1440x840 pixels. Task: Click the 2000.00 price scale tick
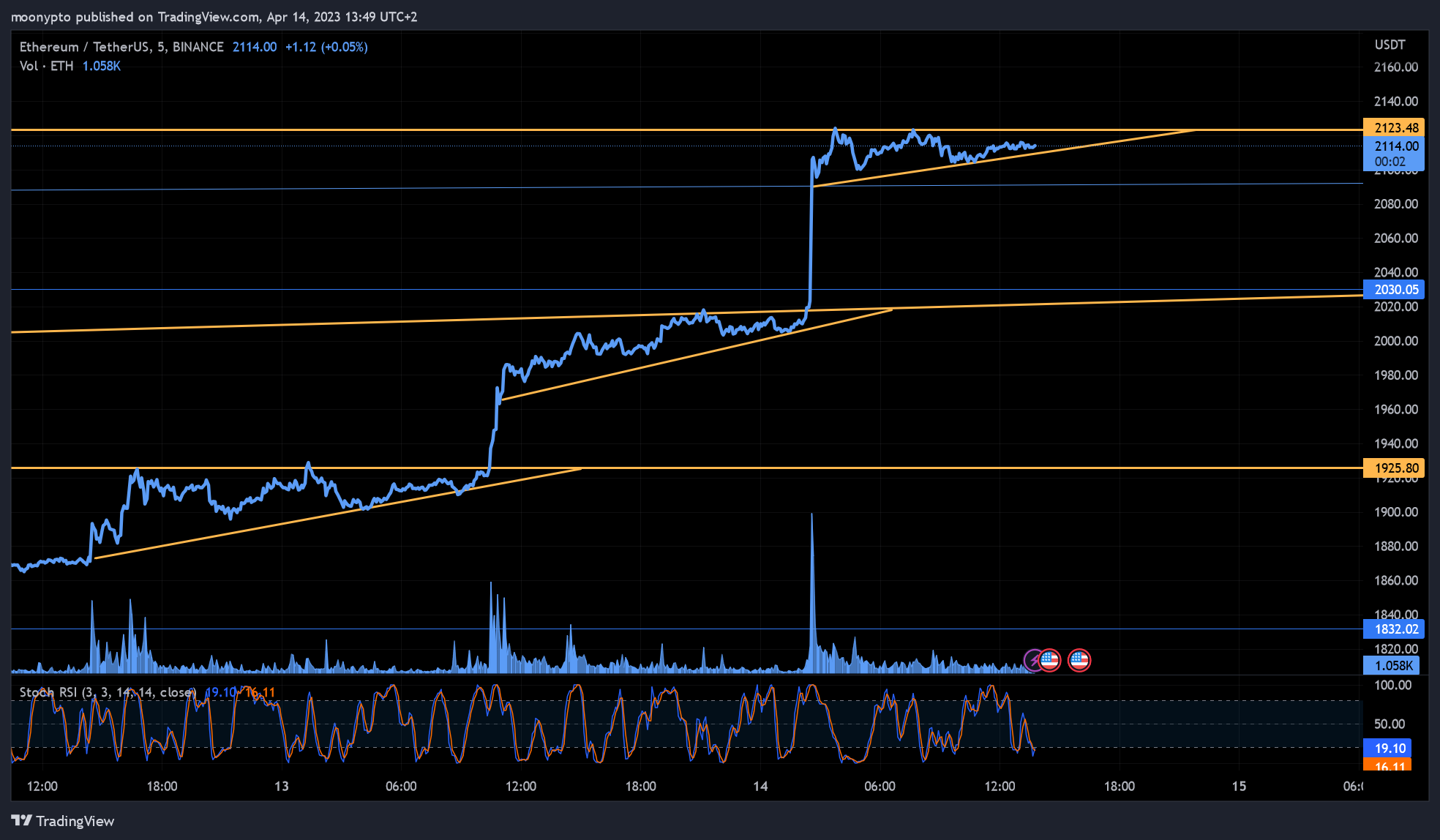coord(1396,341)
